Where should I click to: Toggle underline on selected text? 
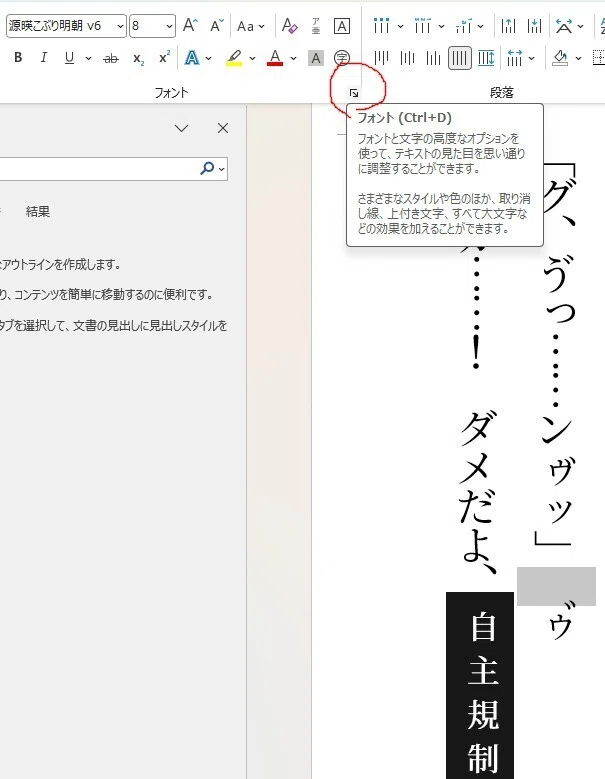pos(70,58)
